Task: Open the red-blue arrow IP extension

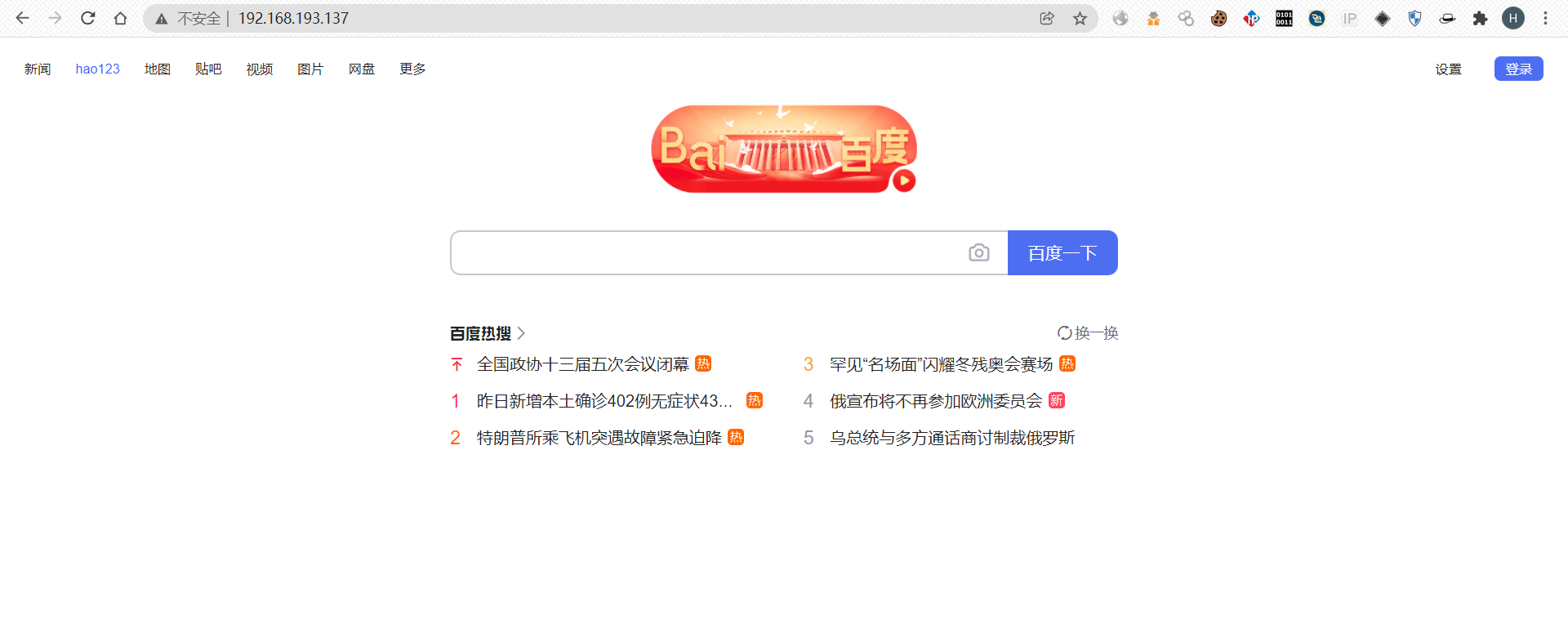Action: coord(1251,18)
